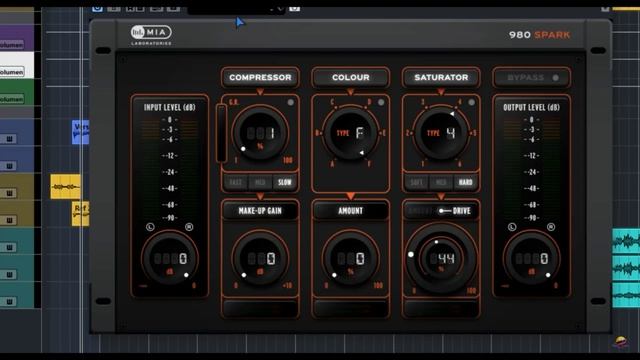Toggle the colour section power LED
640x360 pixels.
[381, 102]
